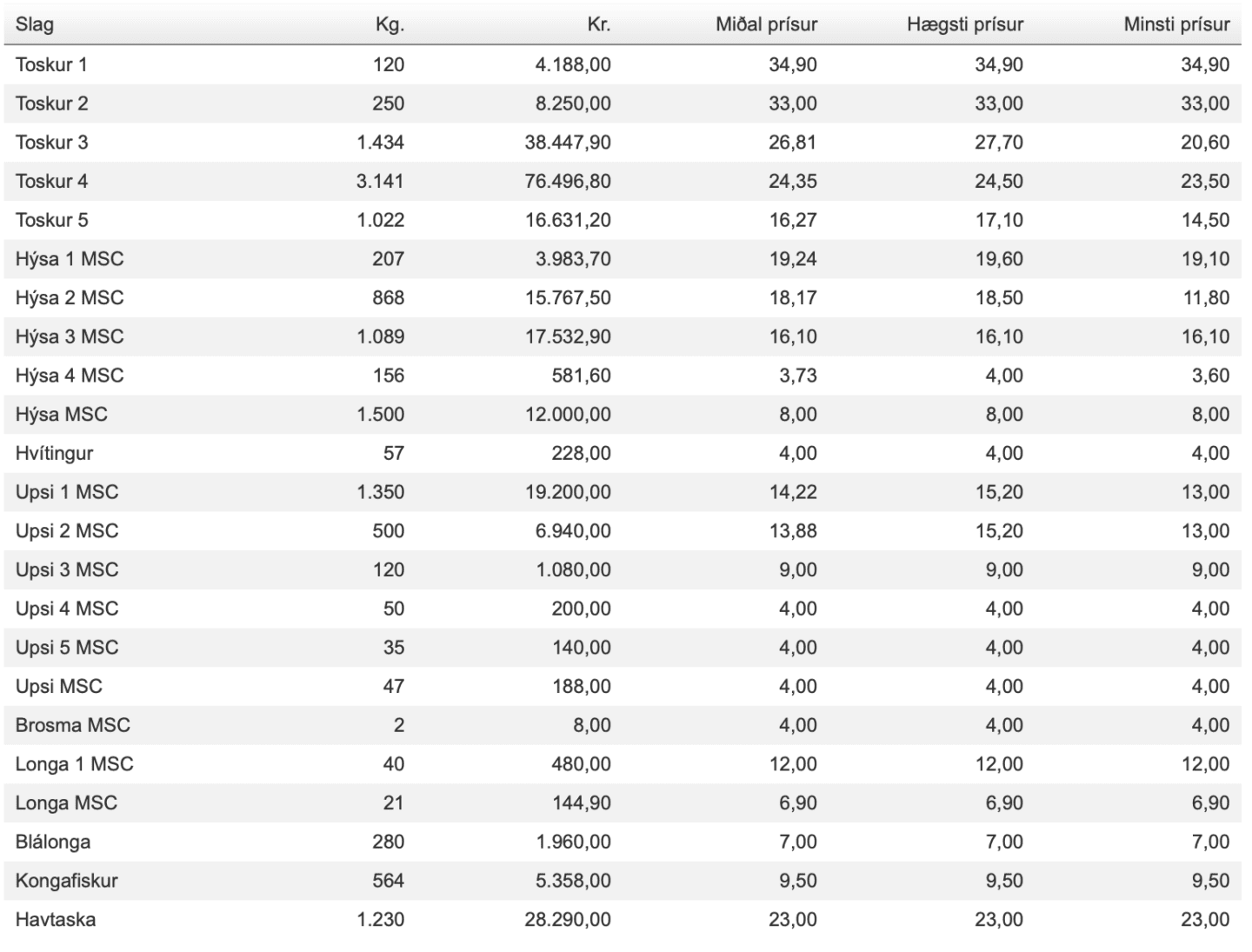
Task: Select the Hýsa 1 MSC row
Action: pyautogui.click(x=623, y=259)
